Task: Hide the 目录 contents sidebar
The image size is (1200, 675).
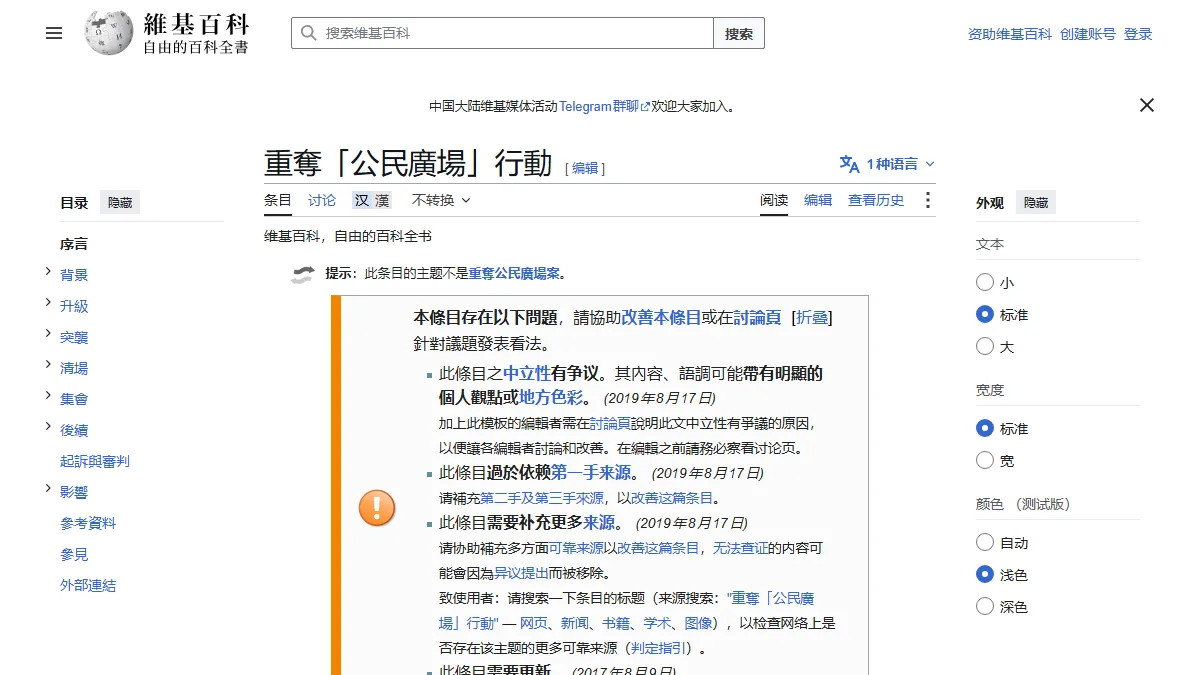Action: pyautogui.click(x=120, y=203)
